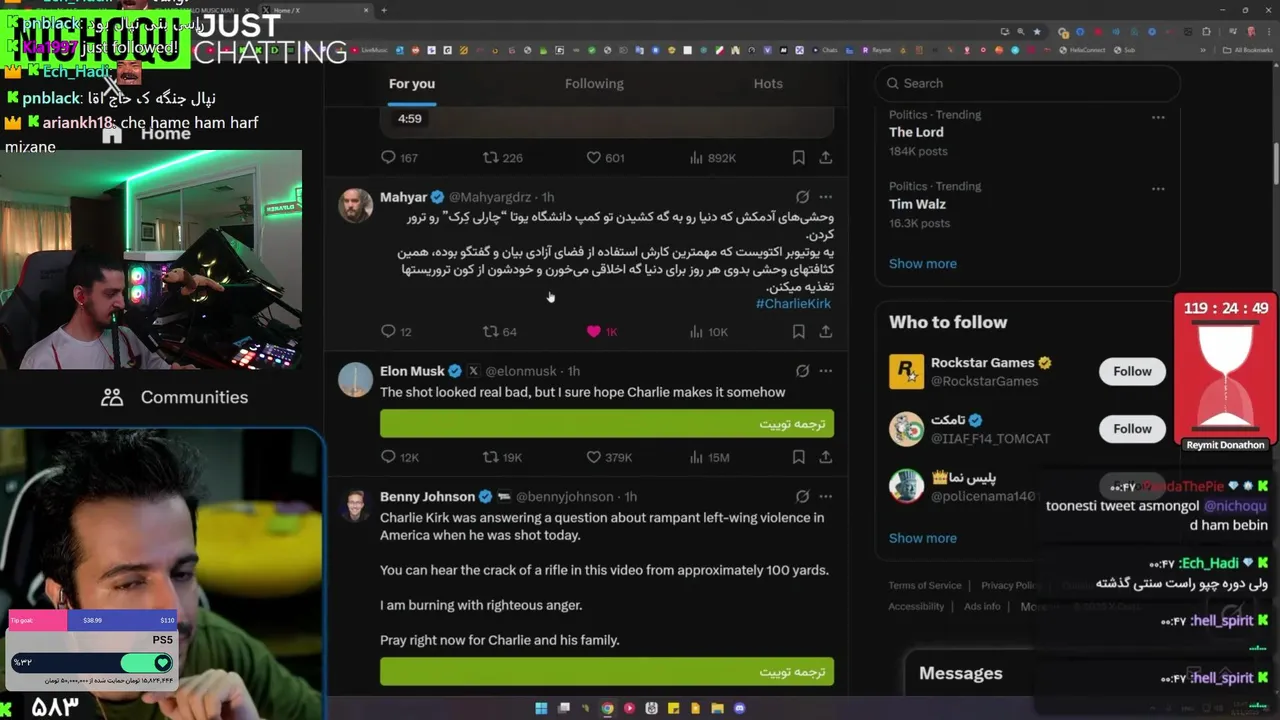Reply to Elon Musk's tweet (12K)
The height and width of the screenshot is (720, 1280).
pyautogui.click(x=400, y=457)
